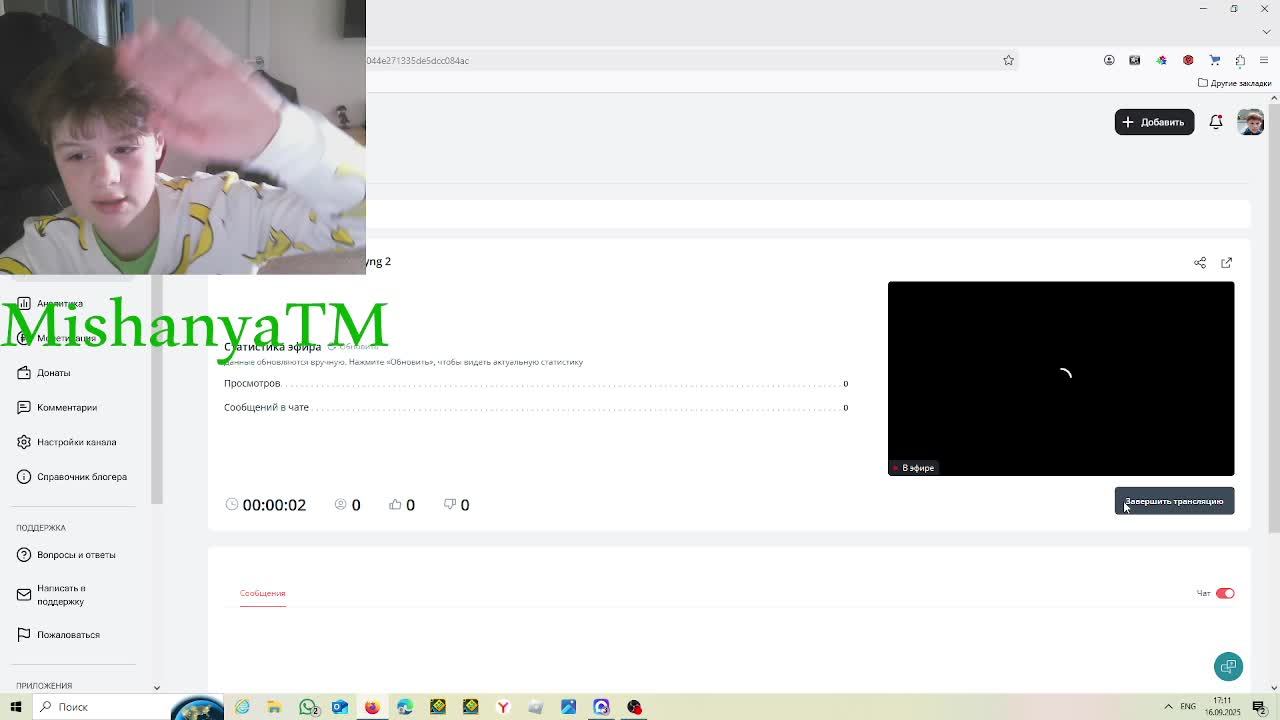Open the Windows Start menu
1280x720 pixels.
point(16,707)
